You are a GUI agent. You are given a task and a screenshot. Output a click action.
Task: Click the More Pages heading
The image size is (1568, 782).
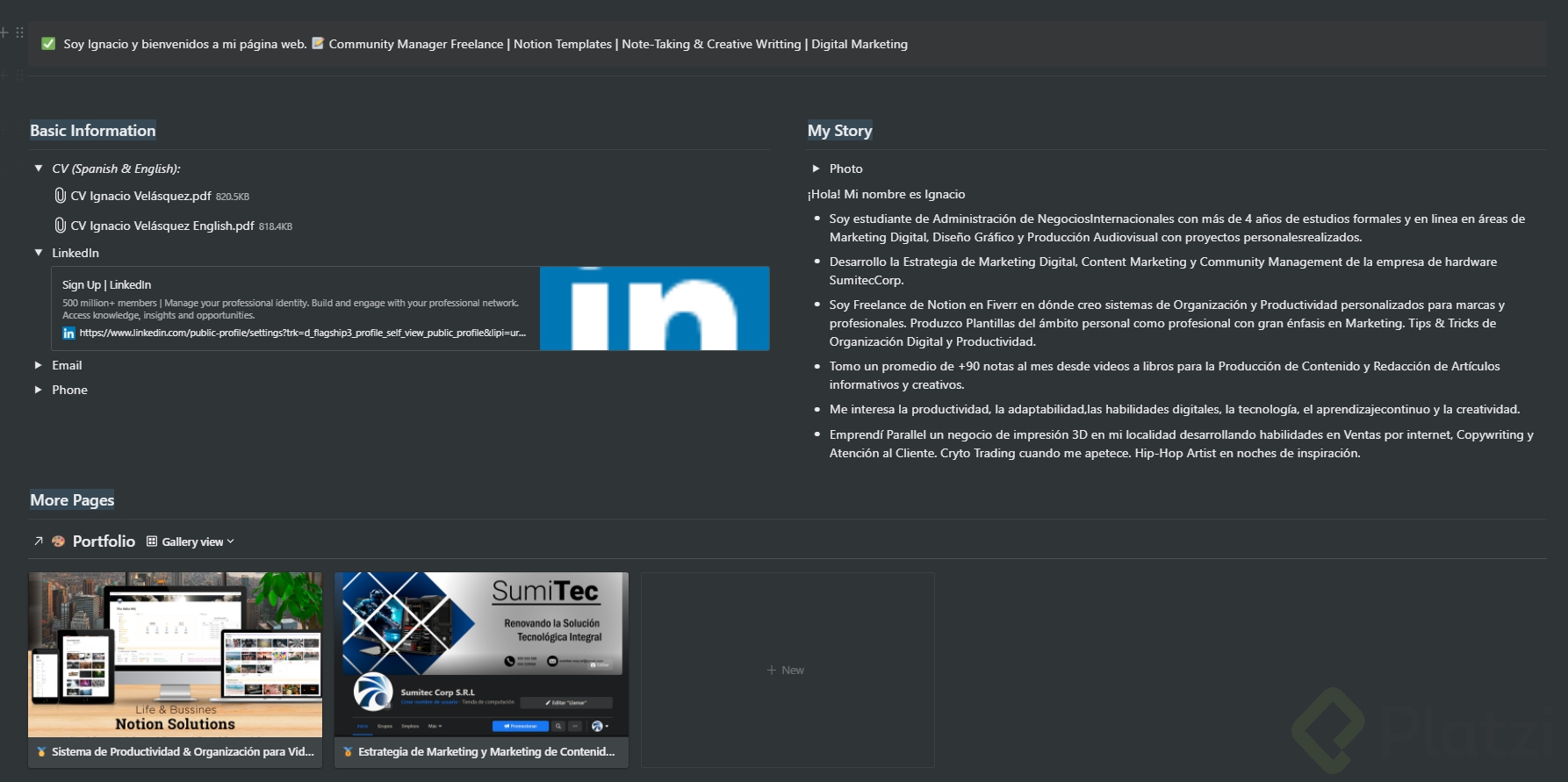72,500
